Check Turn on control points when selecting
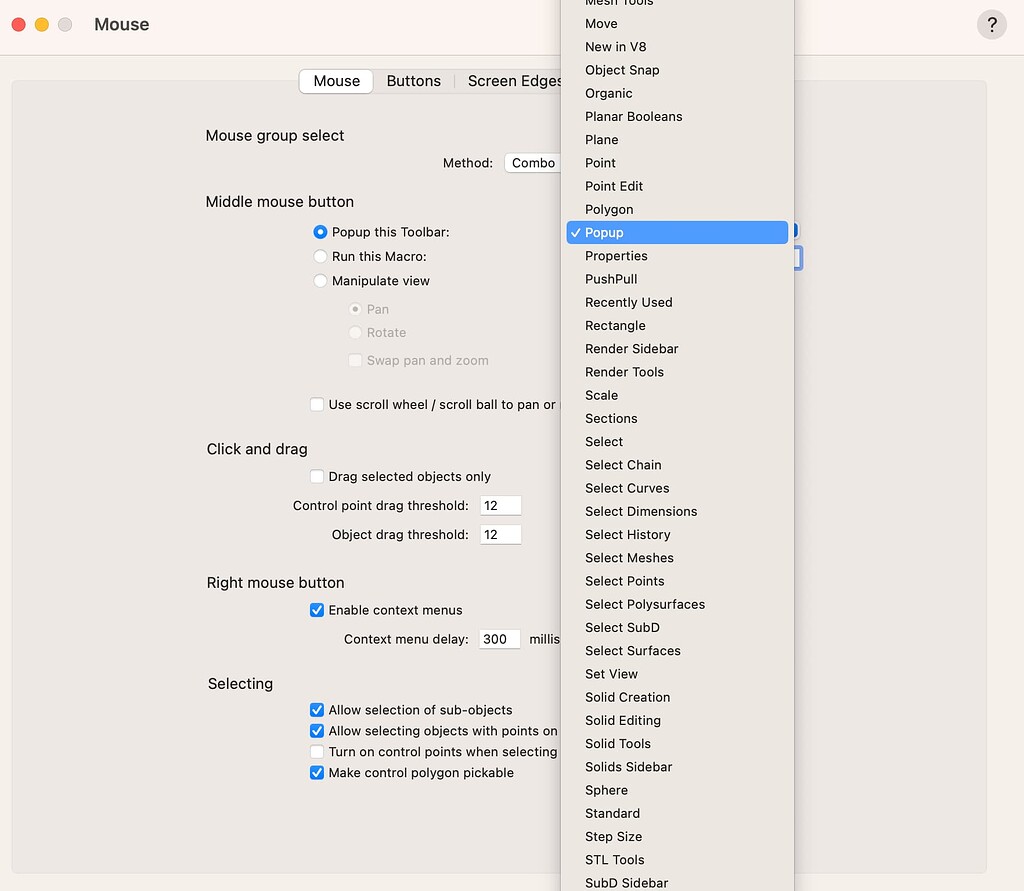 coord(316,752)
